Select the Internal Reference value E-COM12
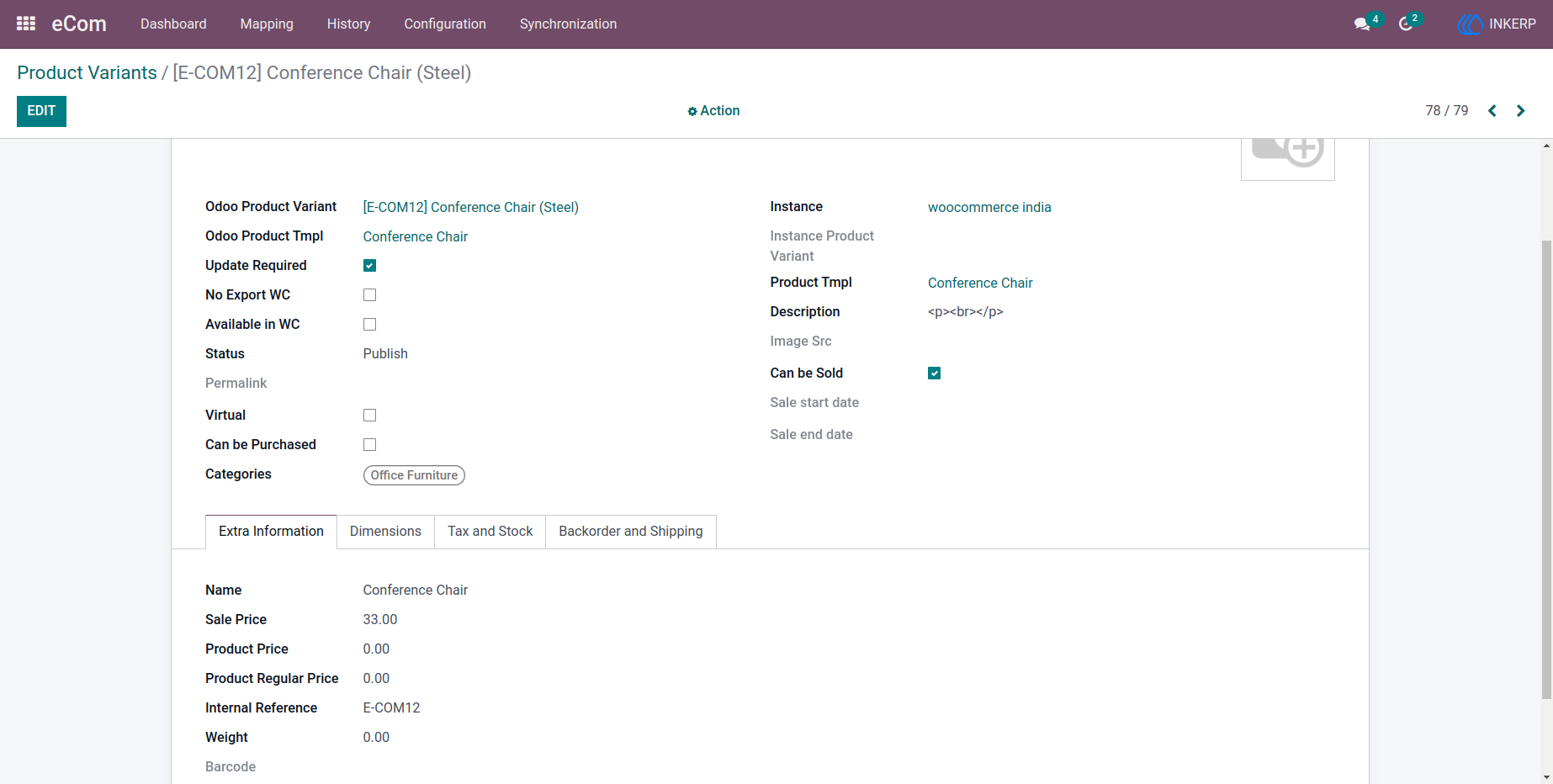This screenshot has width=1553, height=784. (391, 708)
